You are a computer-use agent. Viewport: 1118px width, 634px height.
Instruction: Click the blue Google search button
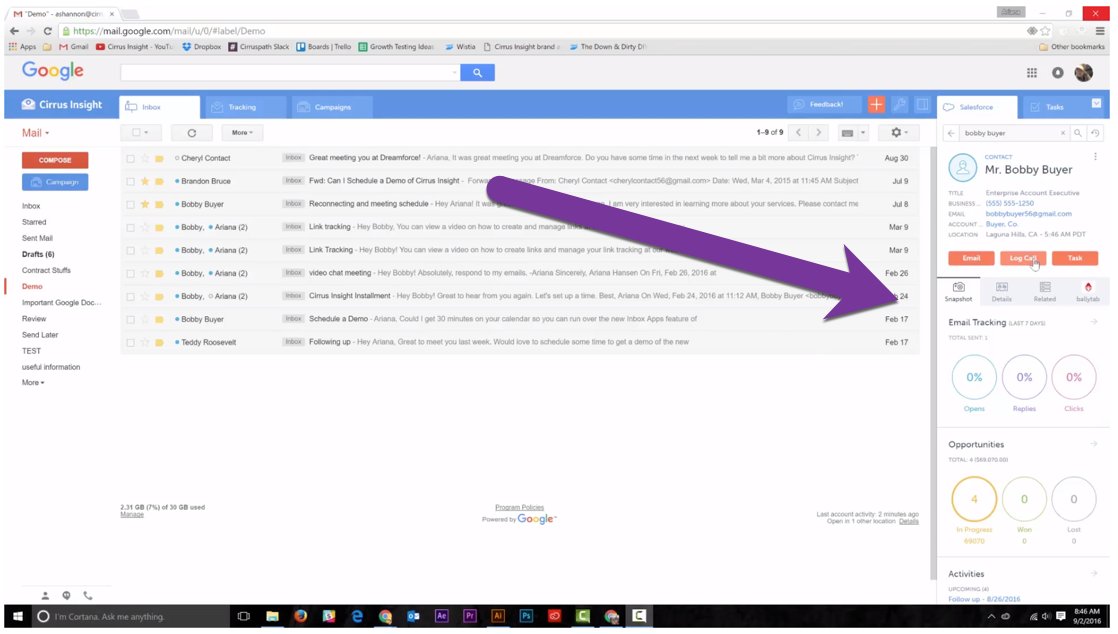point(477,73)
